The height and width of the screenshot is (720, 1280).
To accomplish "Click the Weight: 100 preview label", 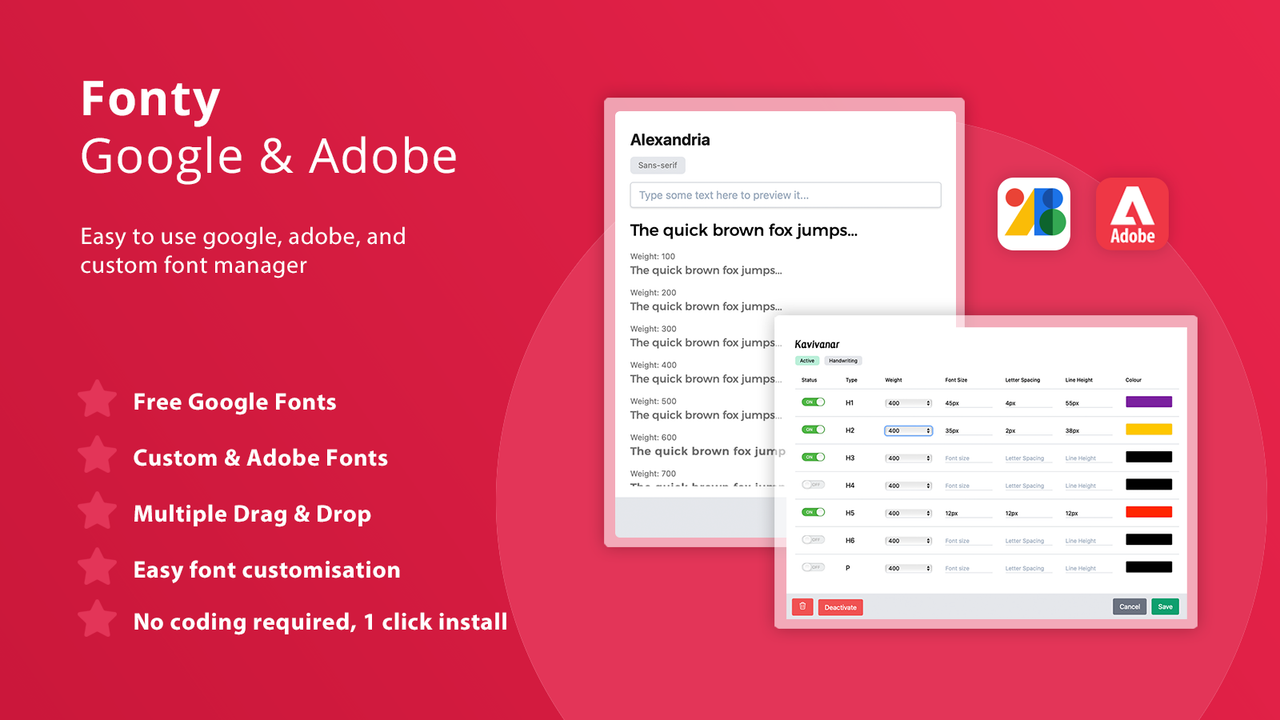I will (x=653, y=257).
